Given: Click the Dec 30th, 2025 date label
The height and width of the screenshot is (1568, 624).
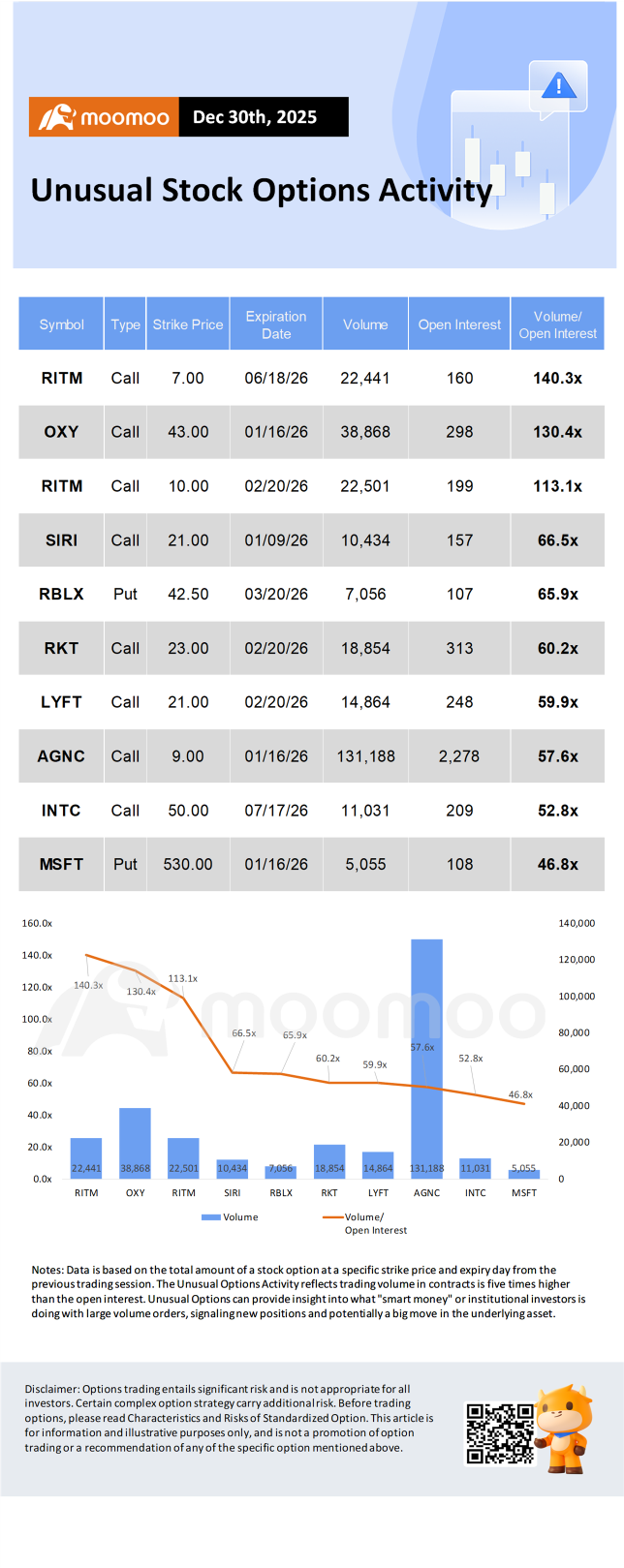Looking at the screenshot, I should tap(255, 117).
